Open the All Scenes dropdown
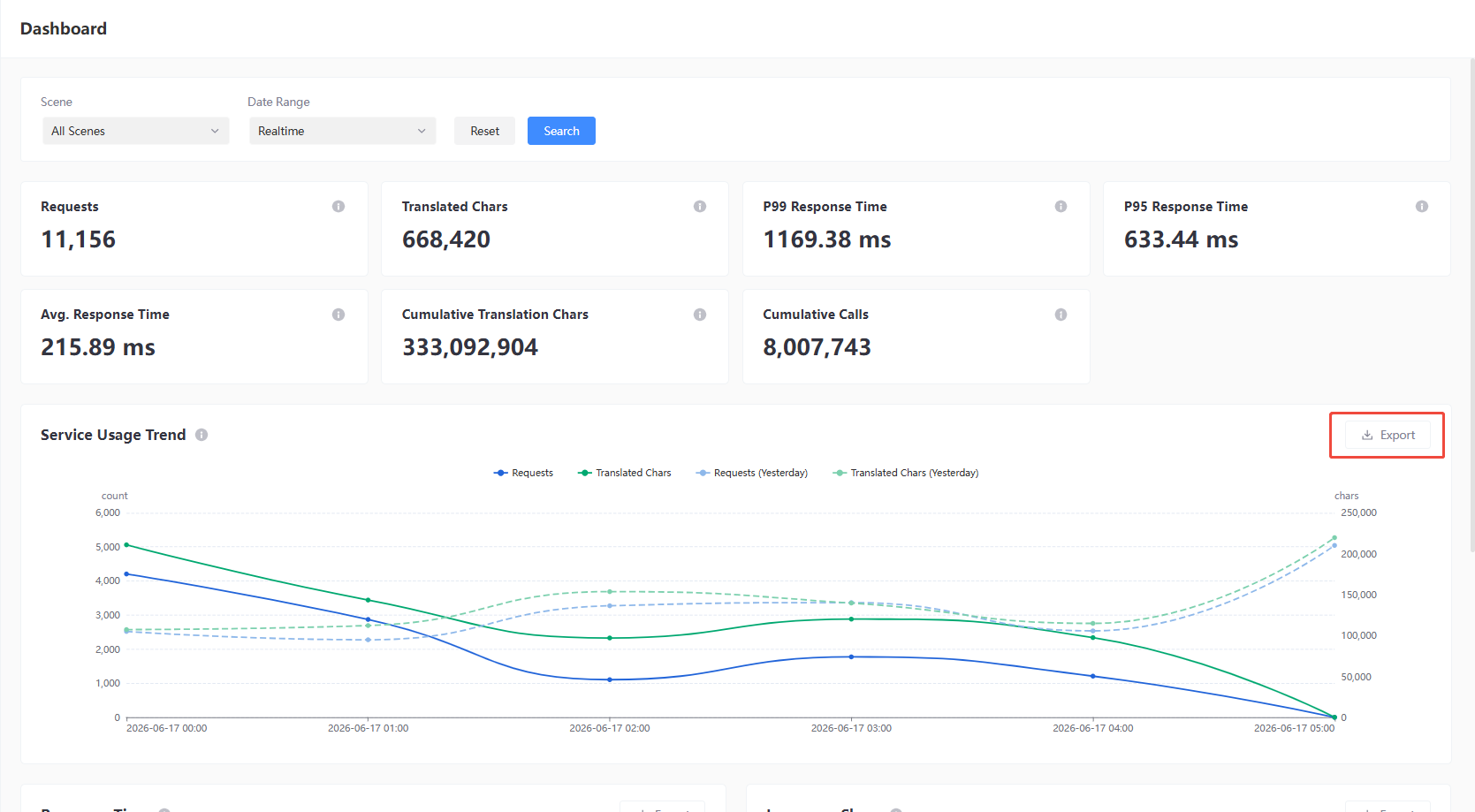This screenshot has height=812, width=1475. pyautogui.click(x=136, y=131)
